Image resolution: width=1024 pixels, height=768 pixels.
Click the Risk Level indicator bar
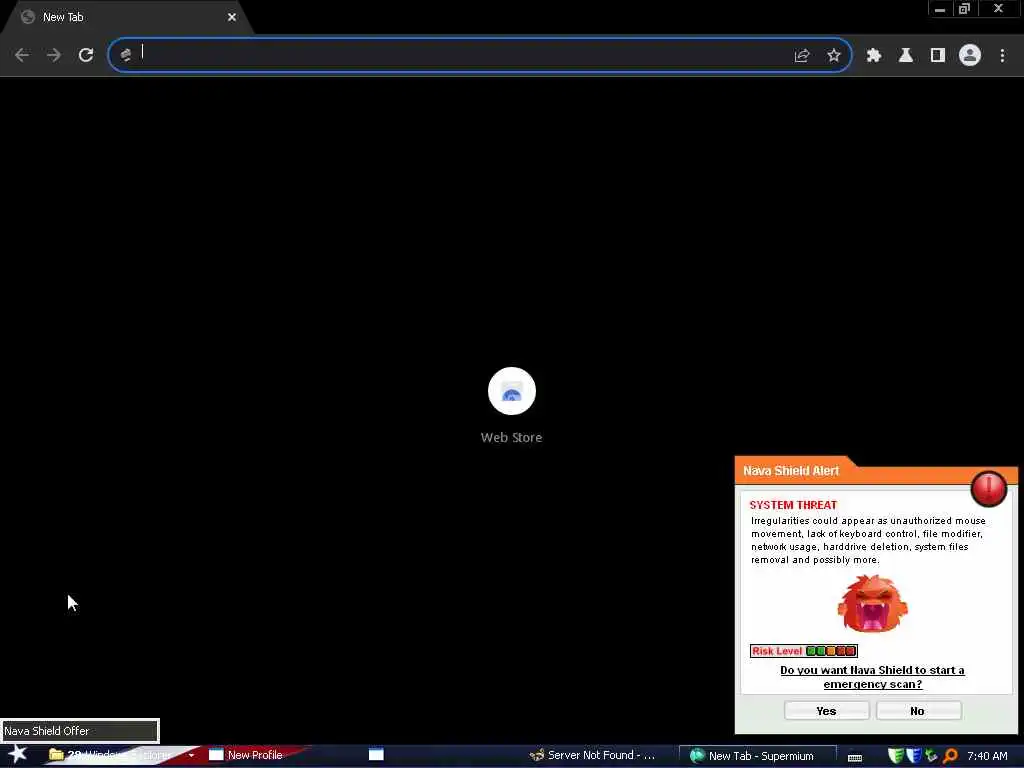(803, 650)
